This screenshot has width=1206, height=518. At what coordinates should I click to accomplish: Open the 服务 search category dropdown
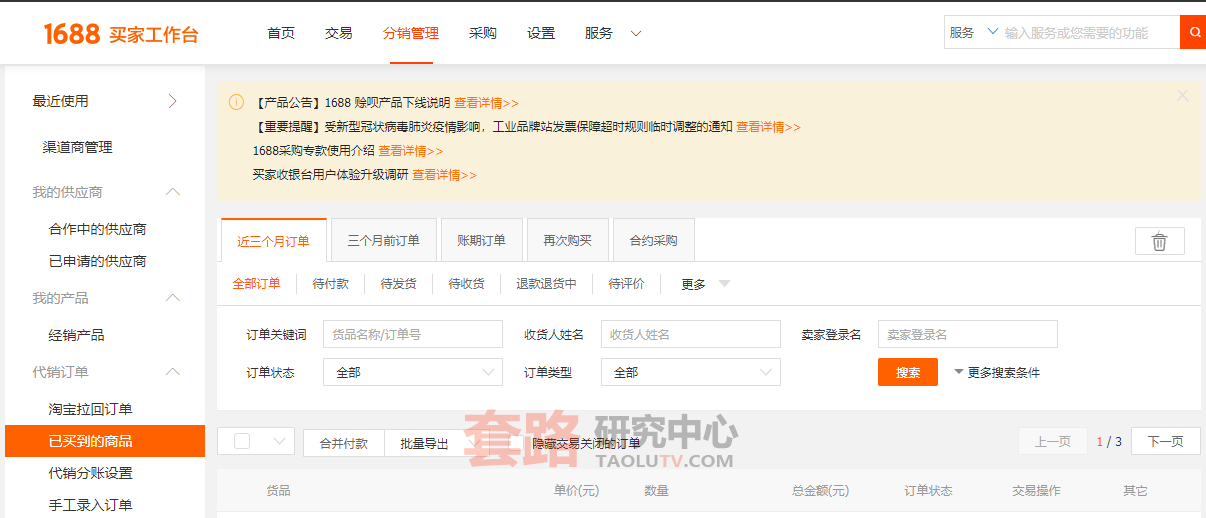(x=974, y=32)
